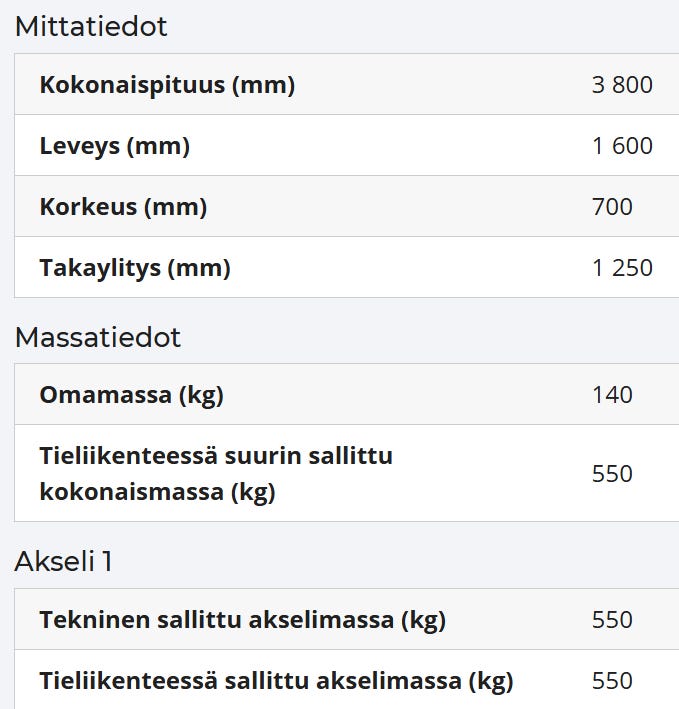Click the Massatiedot section heading
The height and width of the screenshot is (709, 679).
[x=98, y=337]
